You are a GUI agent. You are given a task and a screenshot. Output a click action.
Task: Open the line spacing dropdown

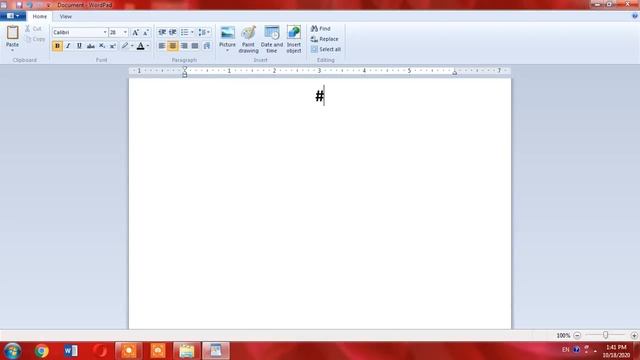(204, 32)
